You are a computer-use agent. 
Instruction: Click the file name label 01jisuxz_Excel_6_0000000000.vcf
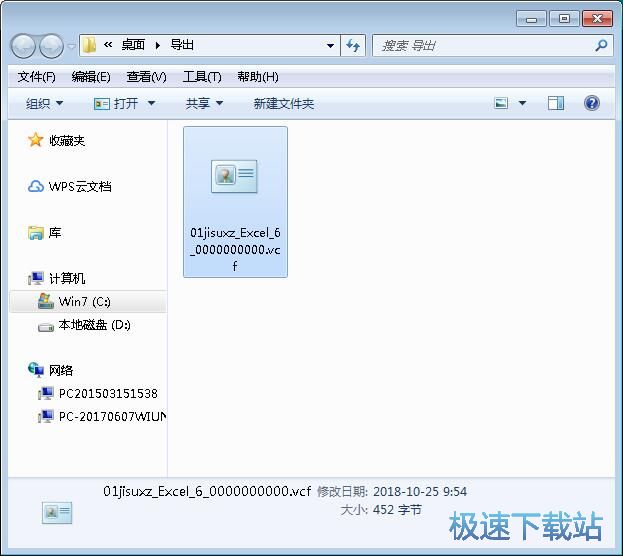[x=235, y=249]
